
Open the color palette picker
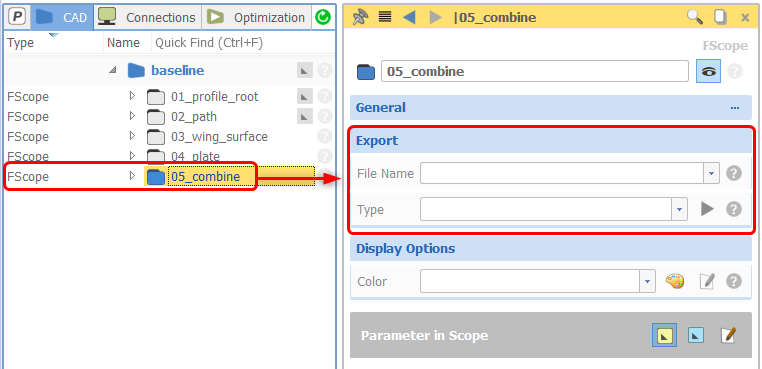[675, 281]
